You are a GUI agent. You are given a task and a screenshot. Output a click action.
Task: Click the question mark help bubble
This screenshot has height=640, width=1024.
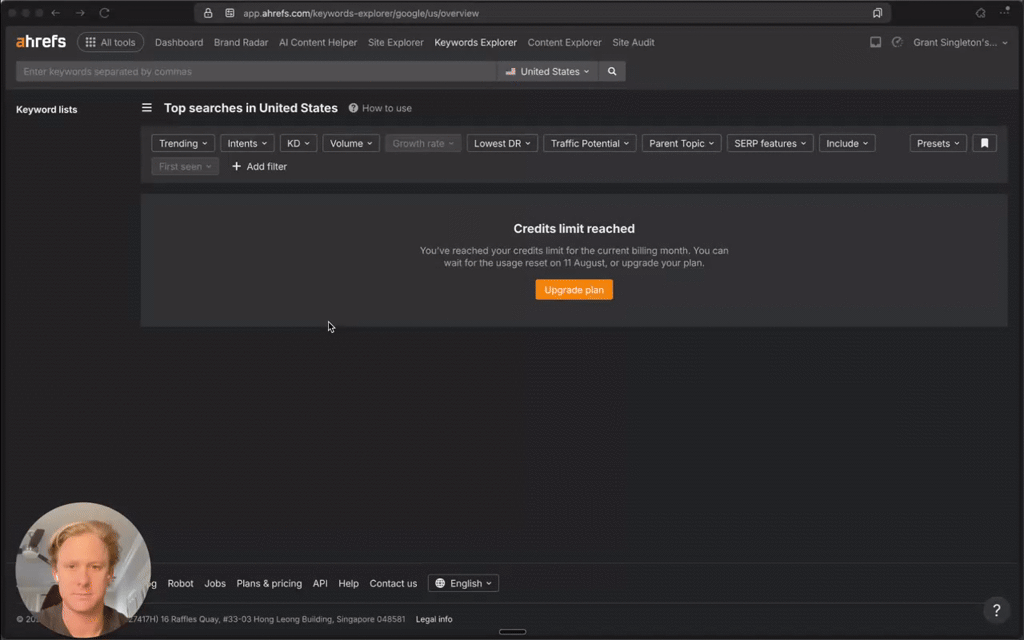(996, 610)
